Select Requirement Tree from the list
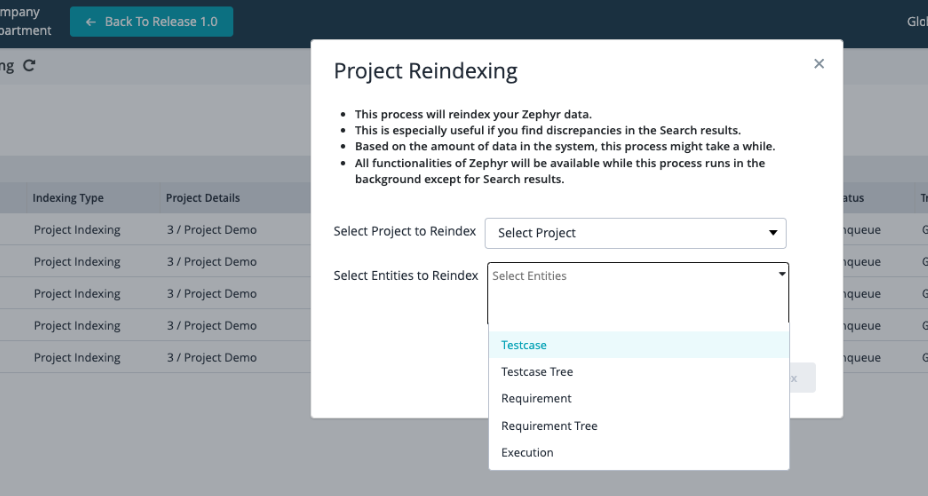 coord(549,426)
